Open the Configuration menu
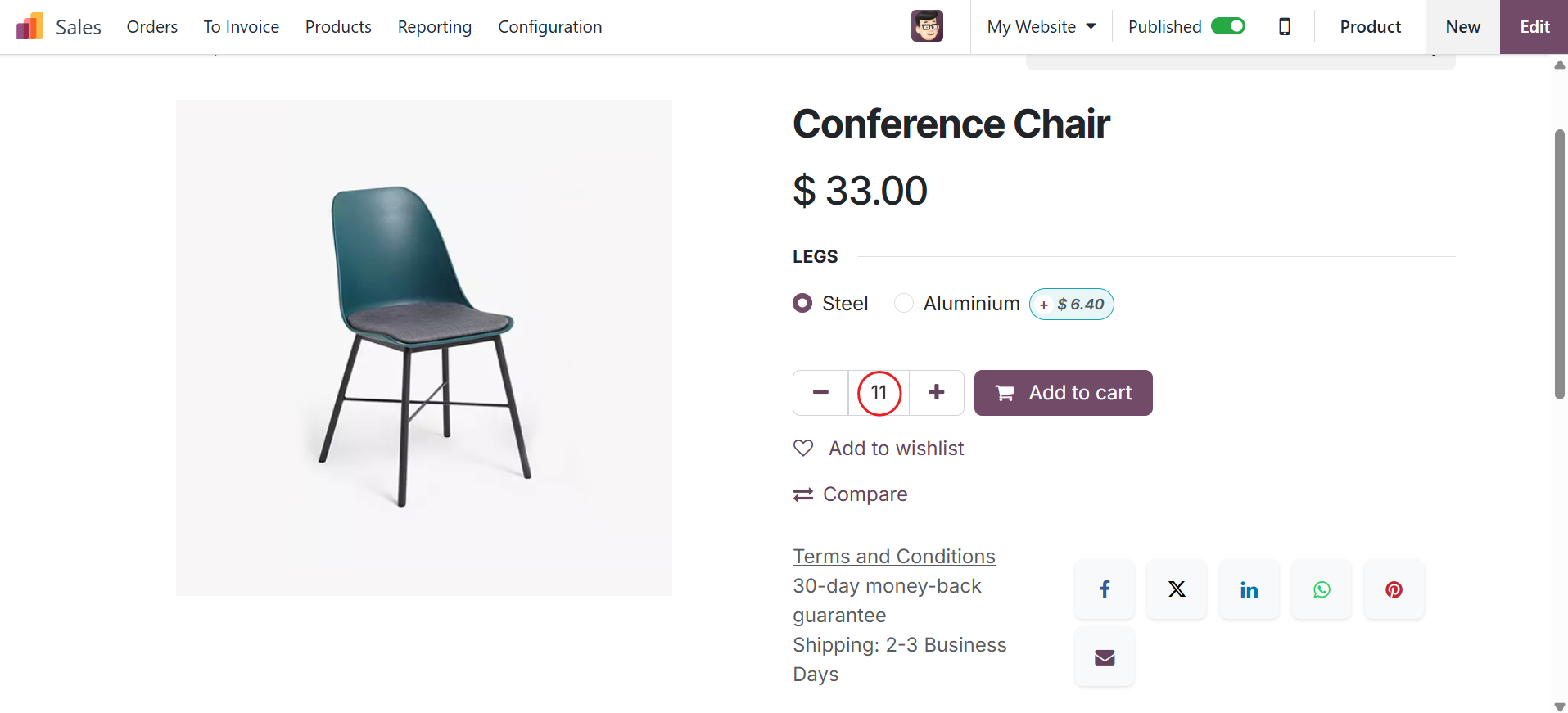 click(550, 27)
